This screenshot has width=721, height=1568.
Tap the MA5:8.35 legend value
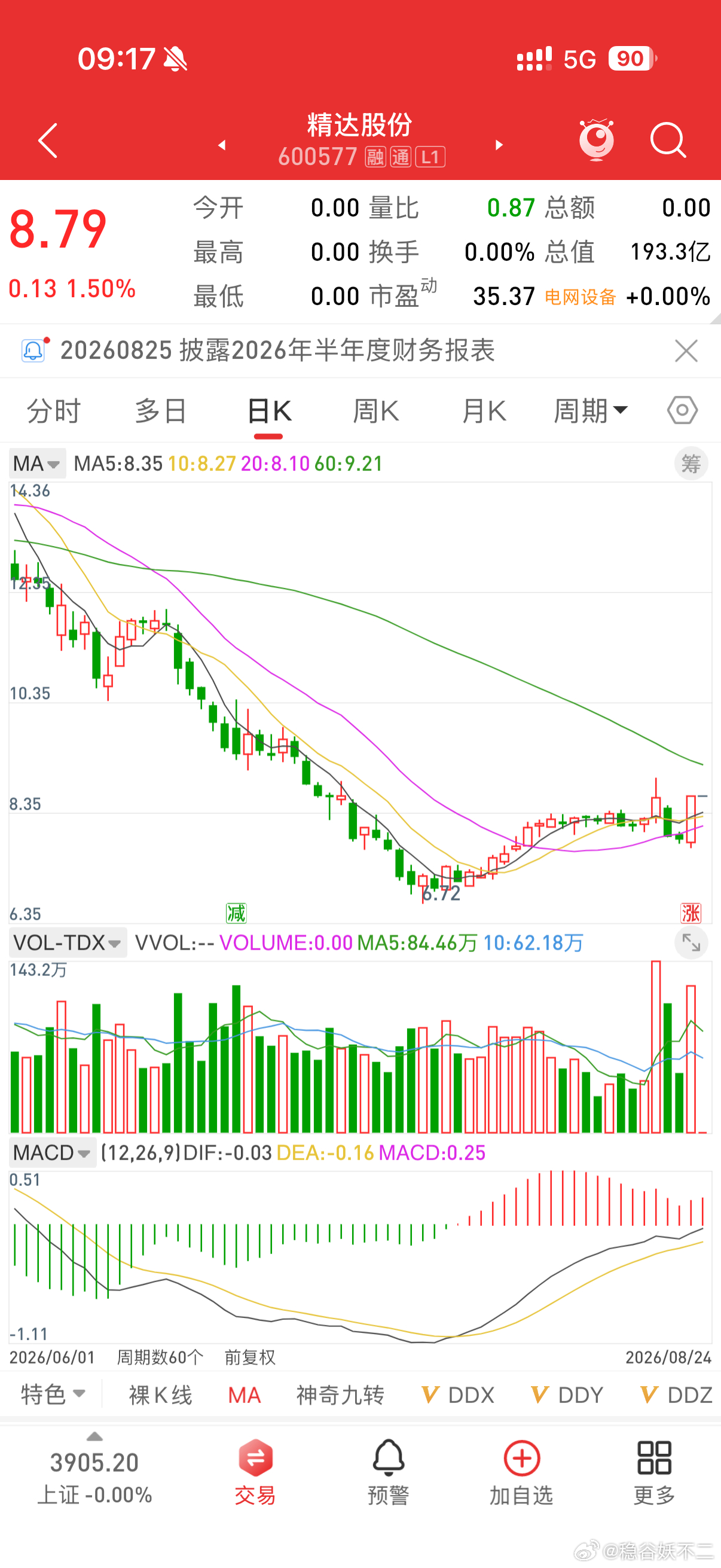pyautogui.click(x=118, y=464)
